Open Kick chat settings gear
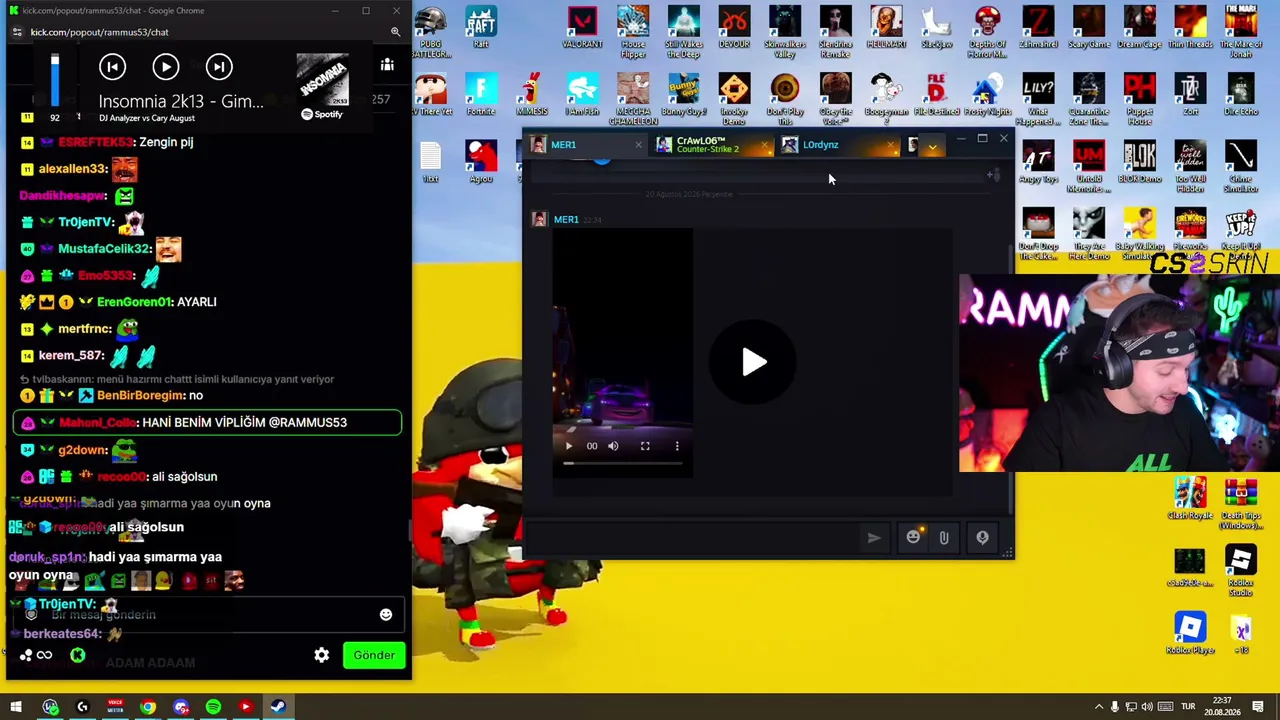This screenshot has width=1280, height=720. [x=321, y=655]
